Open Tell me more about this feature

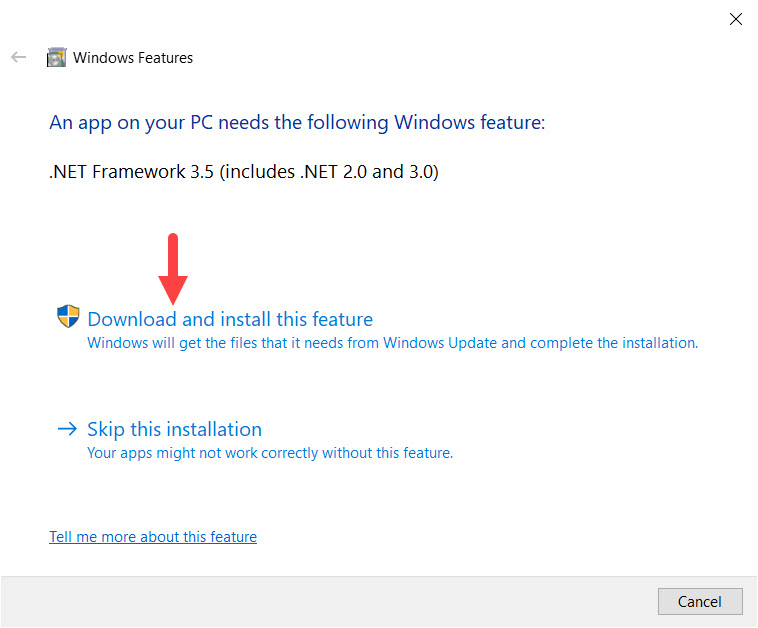pos(153,537)
